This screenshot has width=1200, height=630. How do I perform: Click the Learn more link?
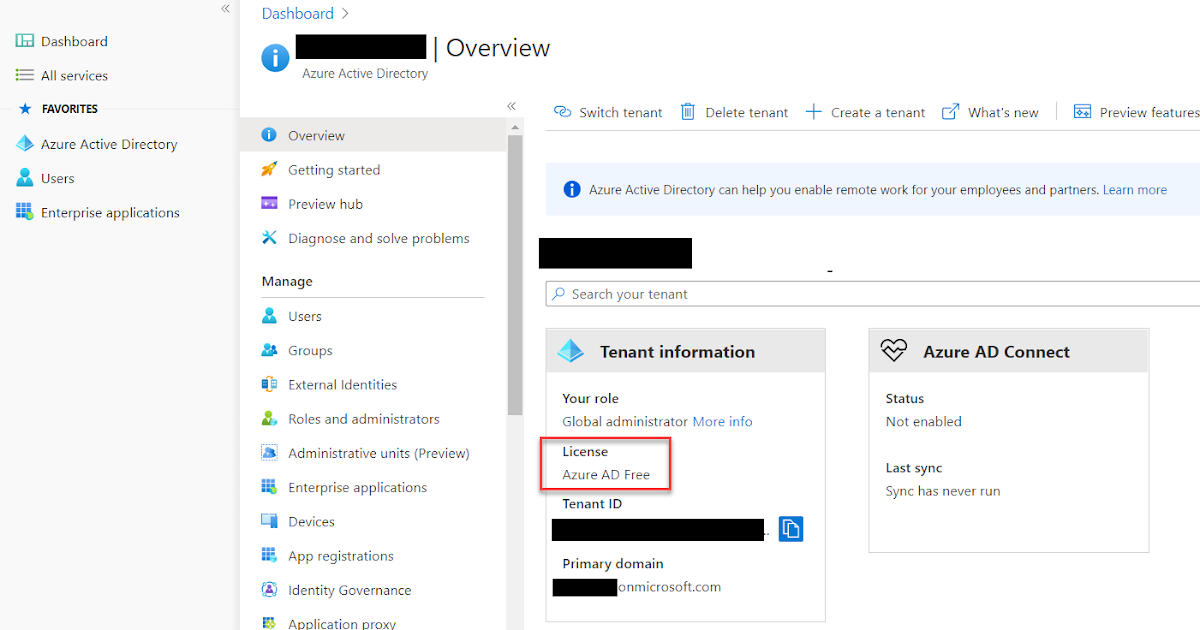[1134, 189]
